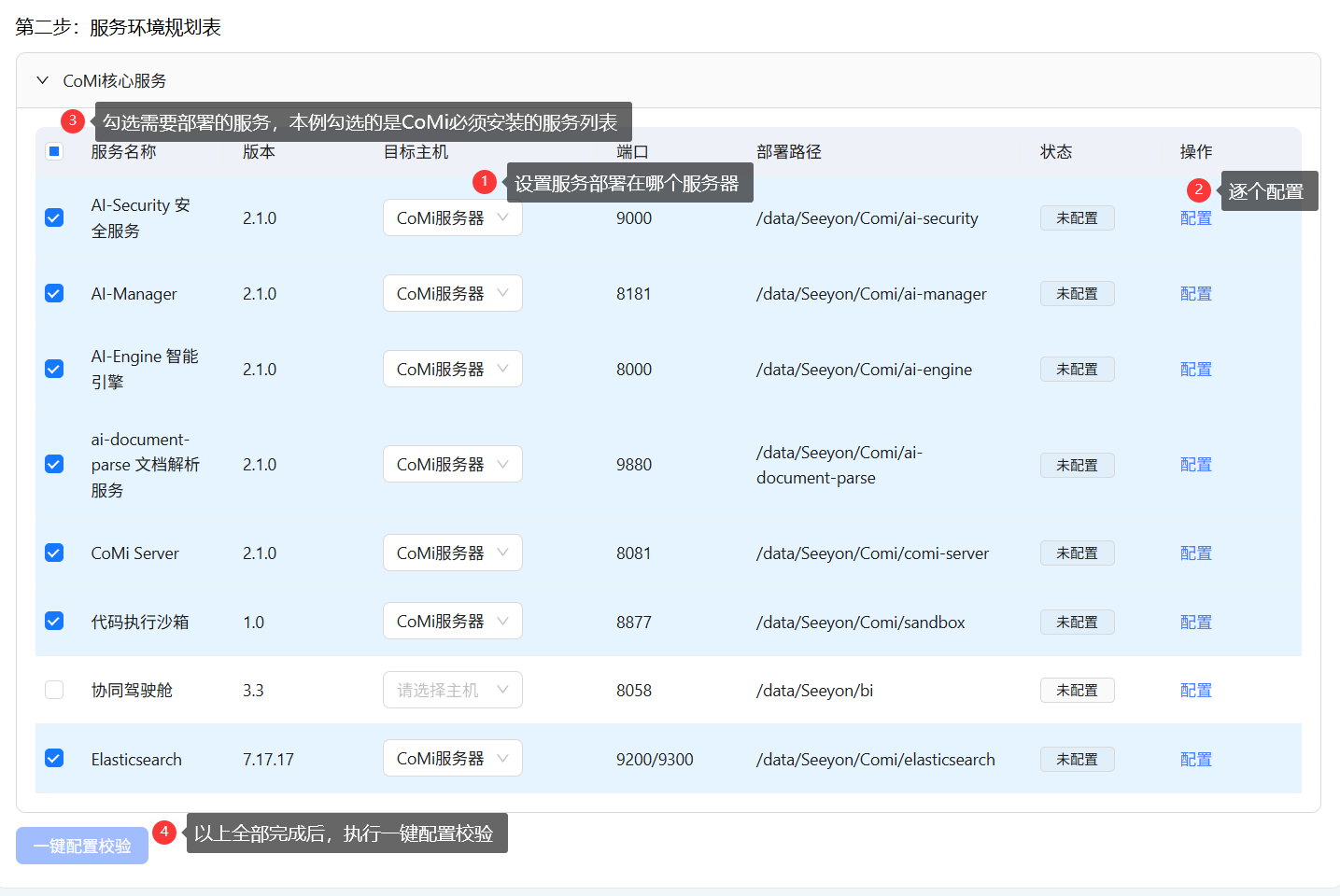Click the 协同驾驶舱 service name
Screen dimensions: 1340x896
coord(132,691)
